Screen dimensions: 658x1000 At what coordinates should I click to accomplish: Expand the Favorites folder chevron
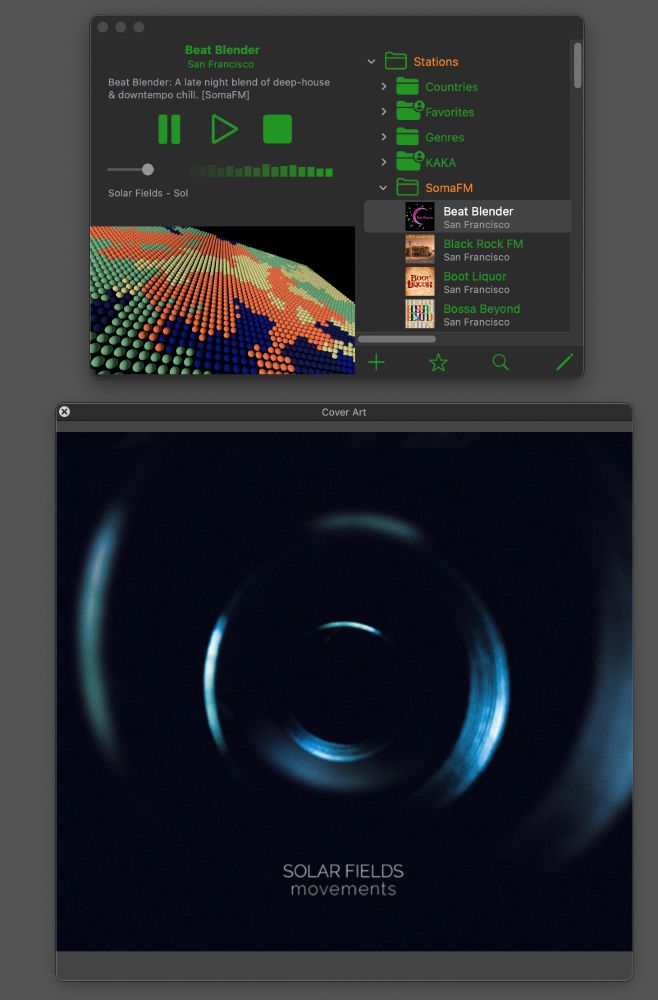(x=383, y=112)
